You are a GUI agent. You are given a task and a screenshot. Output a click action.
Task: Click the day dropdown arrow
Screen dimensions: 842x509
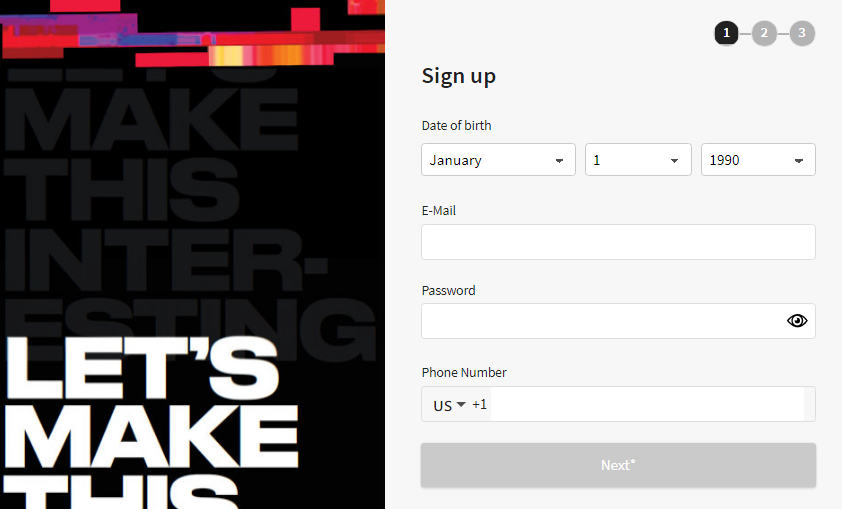pos(674,161)
